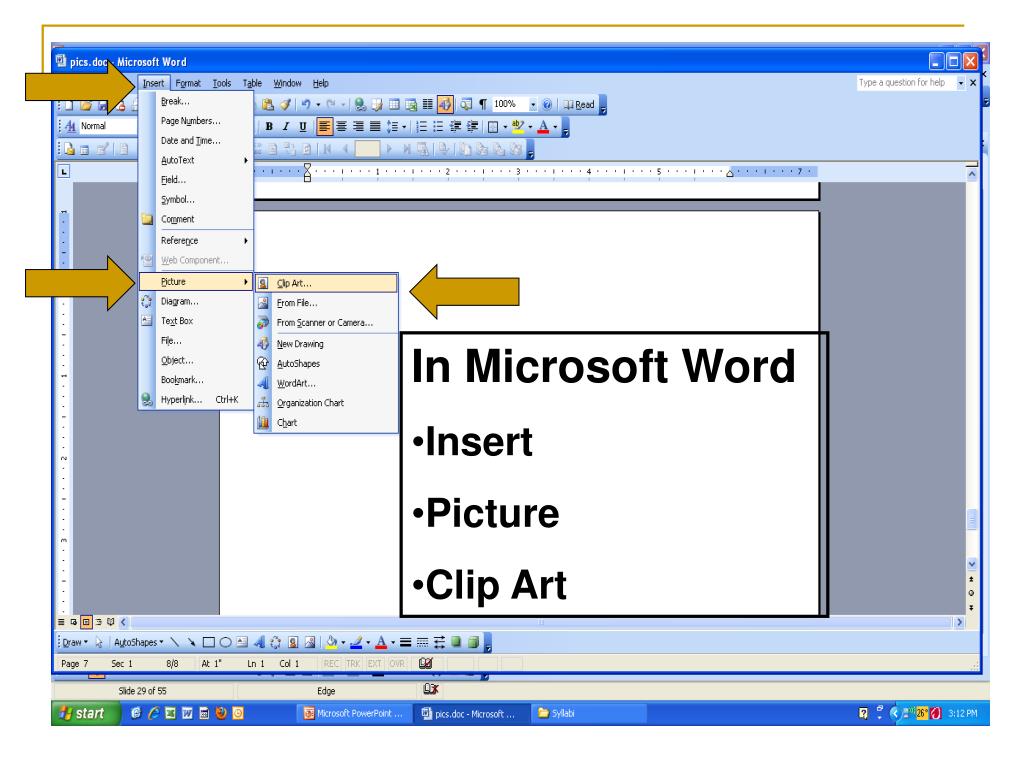Choose Break in the Insert menu

tap(196, 101)
